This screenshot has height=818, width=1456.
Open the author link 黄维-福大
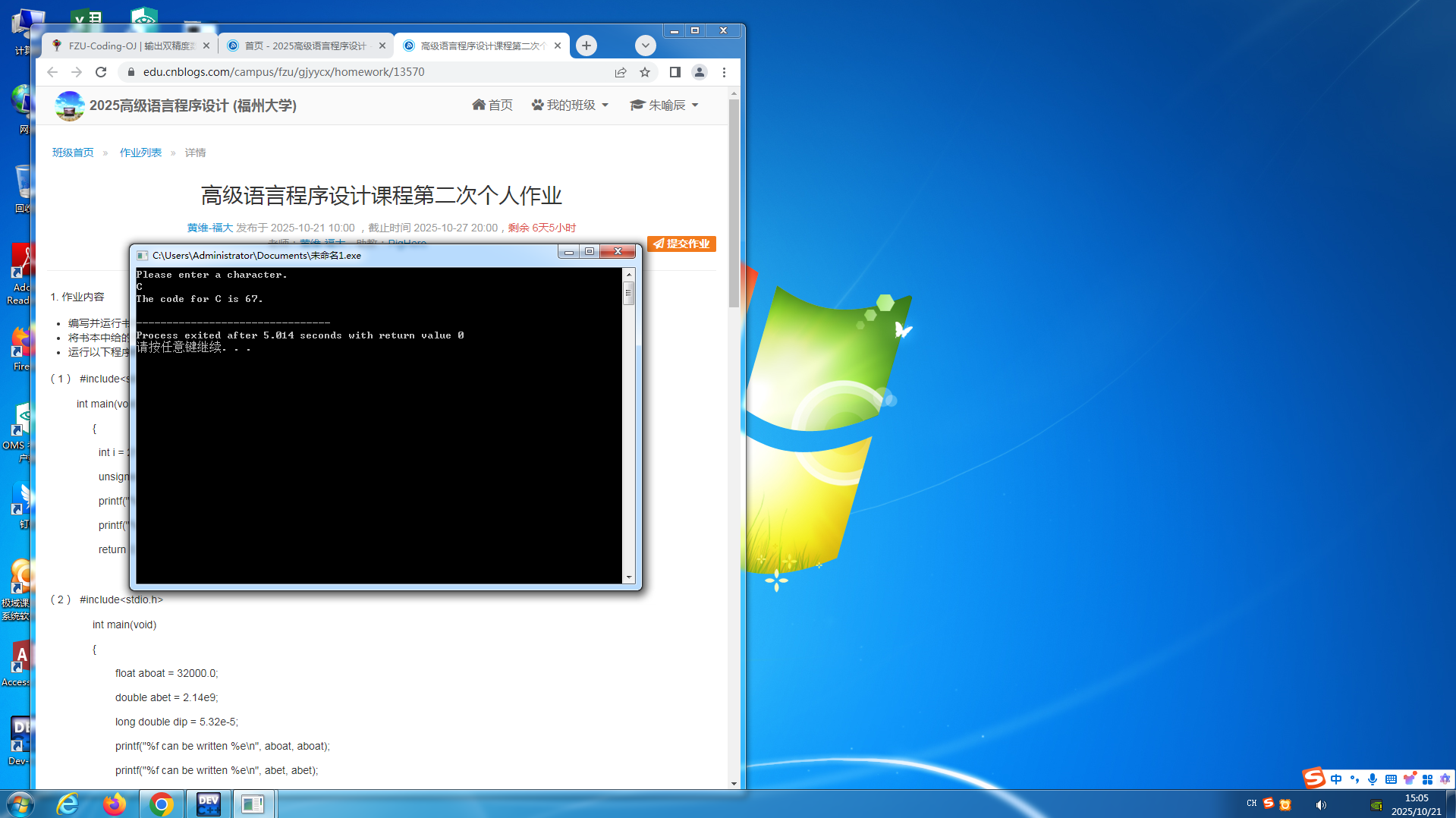pyautogui.click(x=210, y=228)
